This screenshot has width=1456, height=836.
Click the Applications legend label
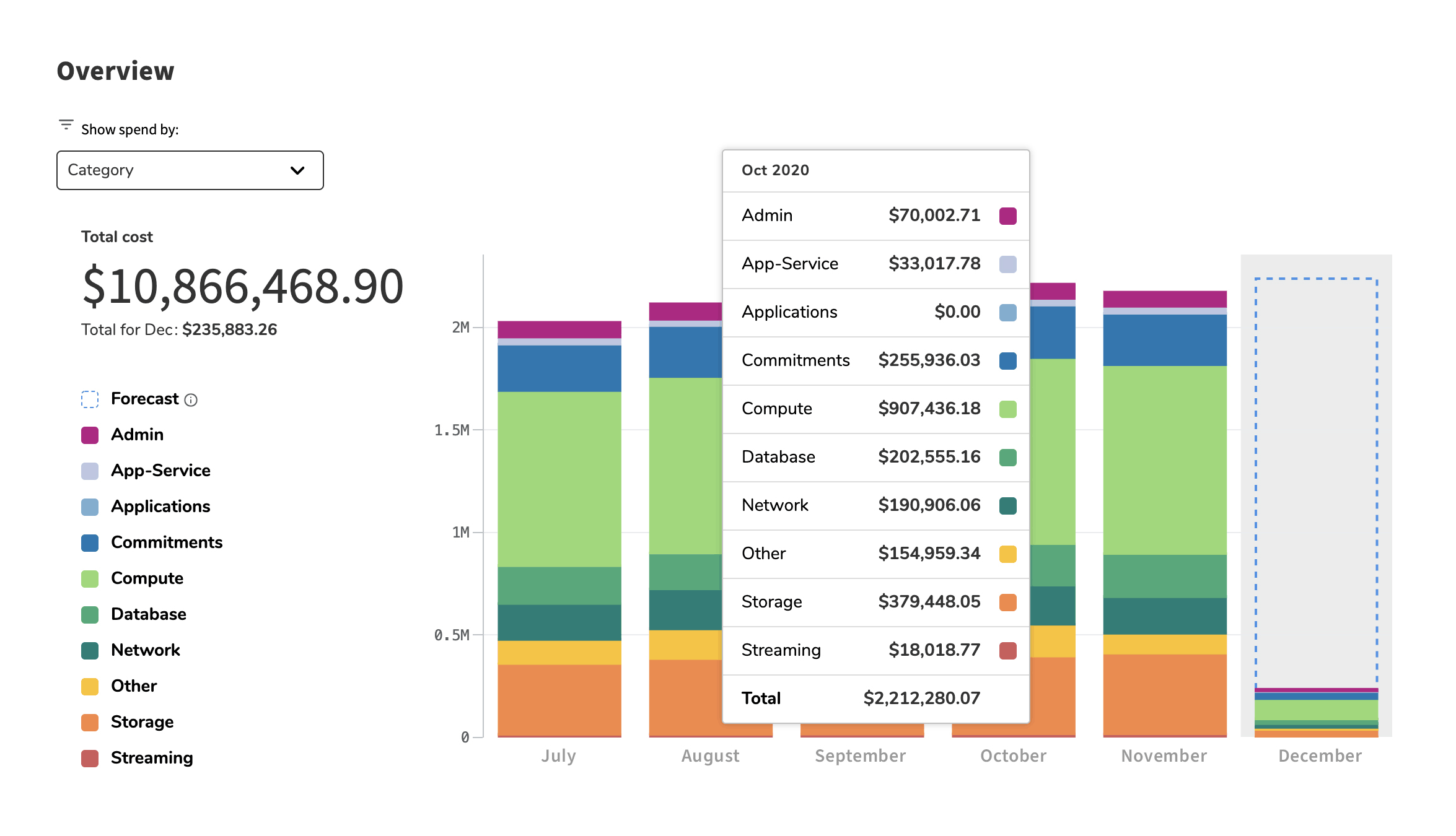pos(160,507)
